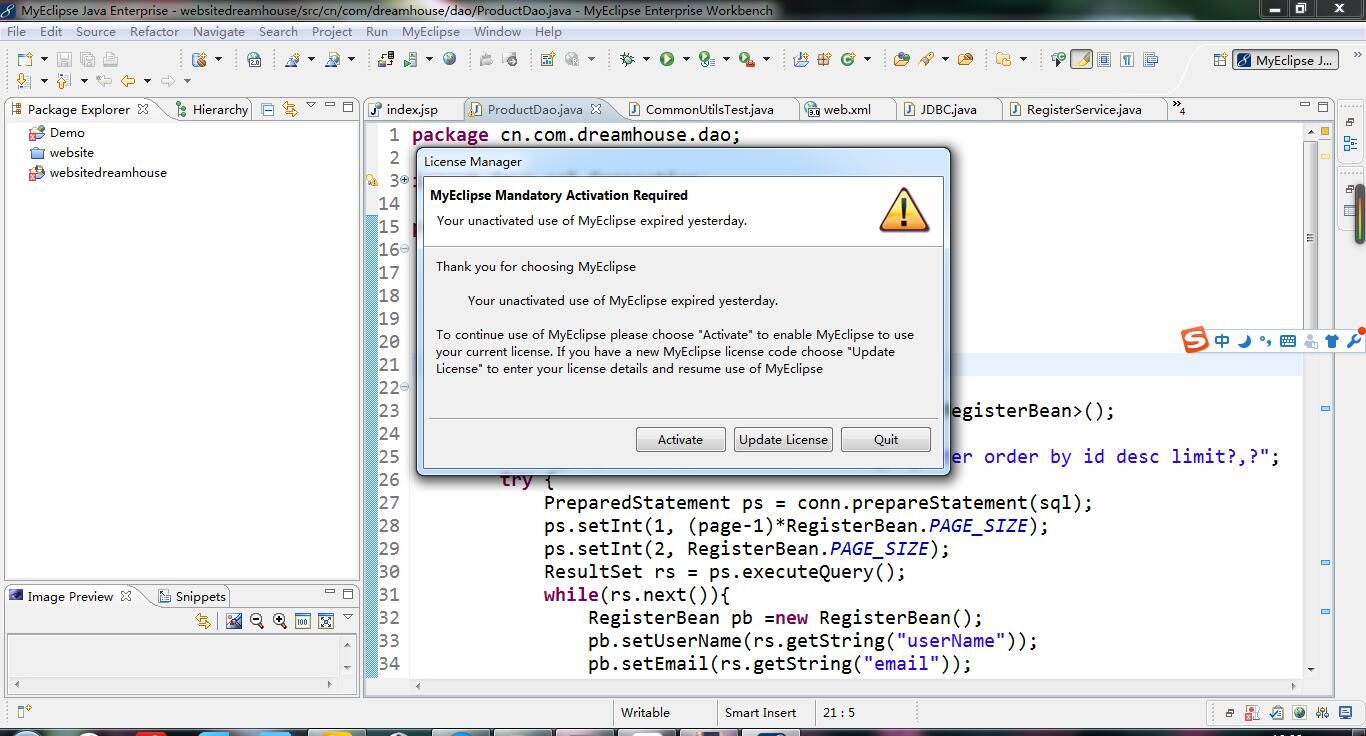Open the Refactor menu
1366x736 pixels.
154,32
